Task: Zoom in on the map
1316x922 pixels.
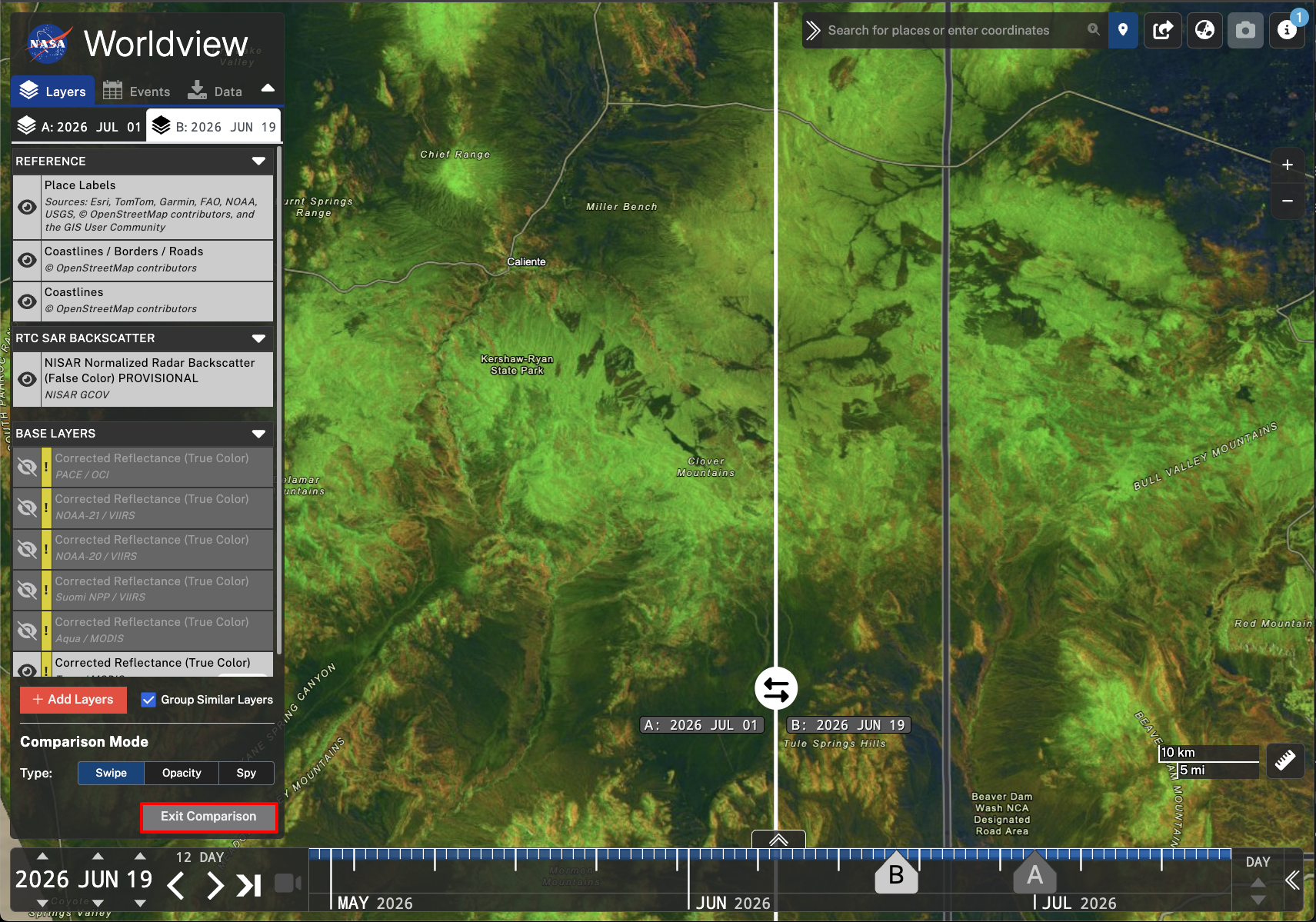Action: coord(1288,165)
